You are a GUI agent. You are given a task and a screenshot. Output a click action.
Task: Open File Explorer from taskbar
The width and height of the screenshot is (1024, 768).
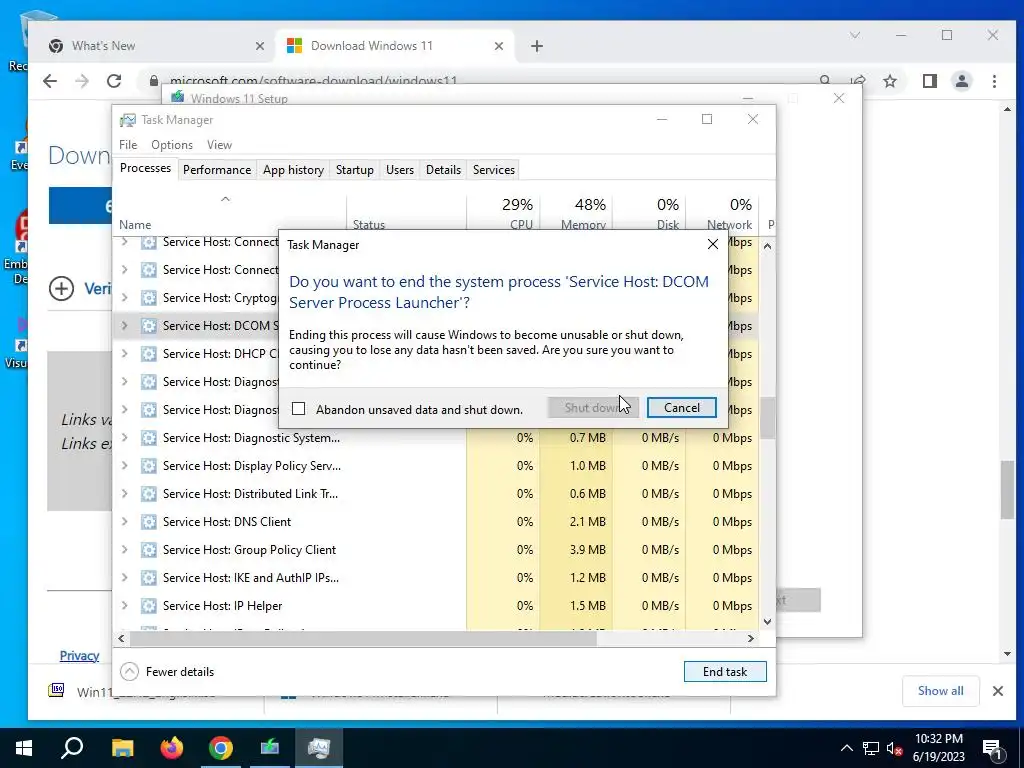pos(122,748)
